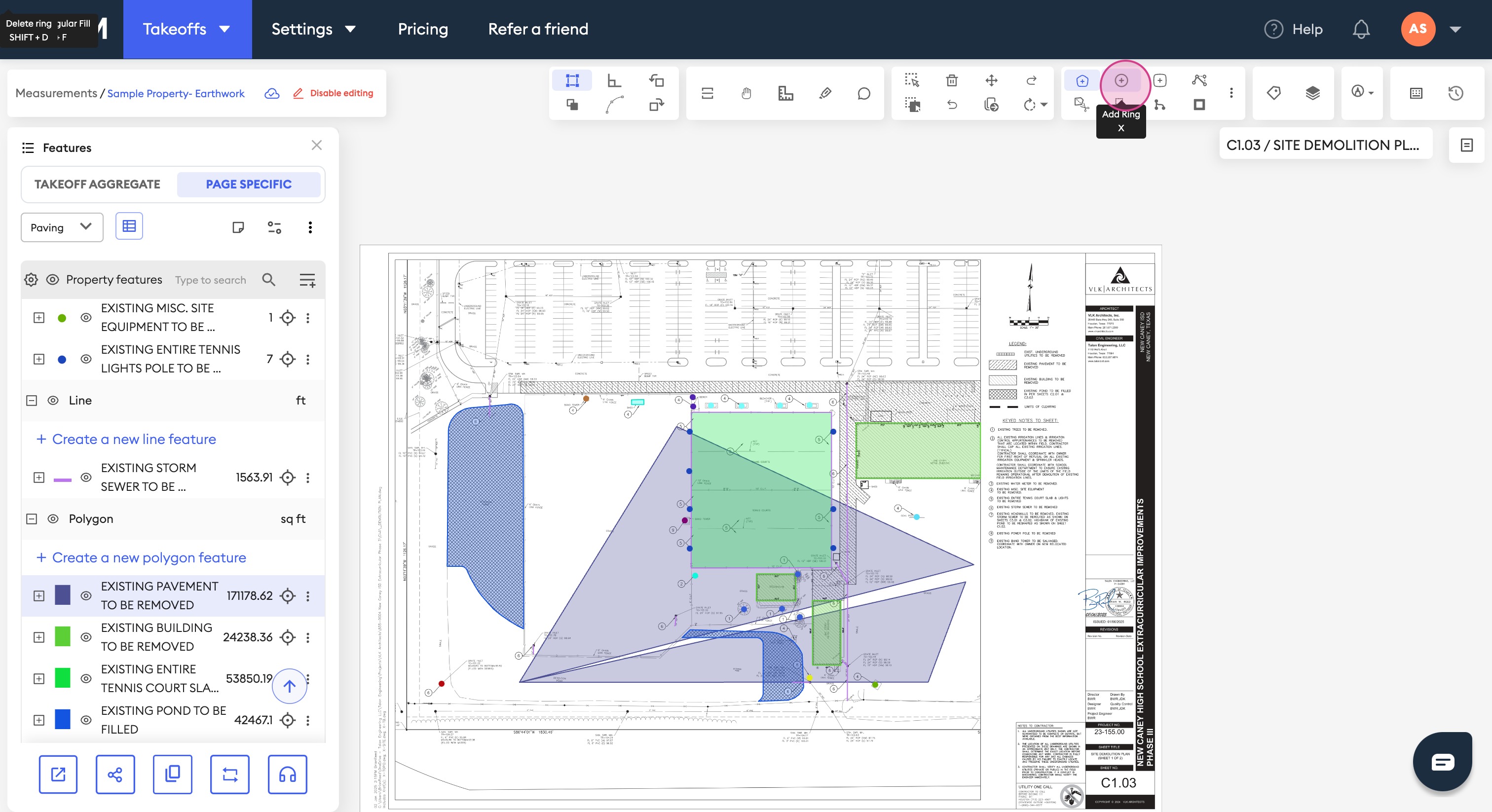
Task: Select the ruler measure tool
Action: 785,93
